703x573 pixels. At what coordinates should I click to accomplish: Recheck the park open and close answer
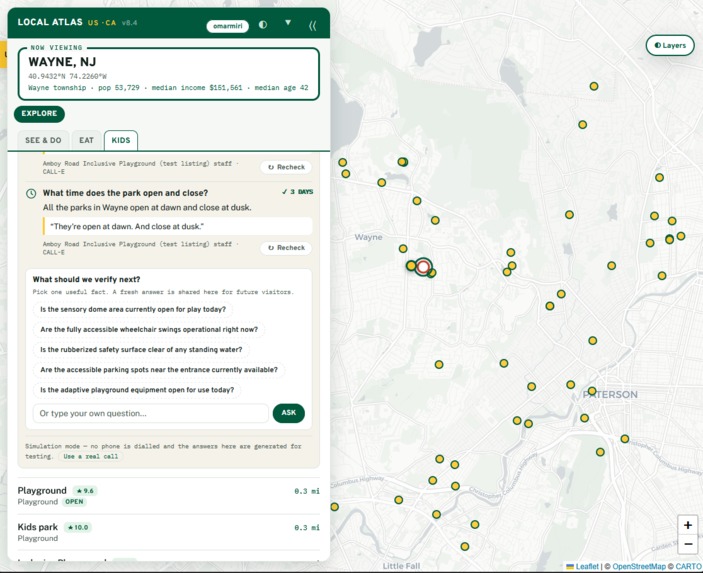click(x=286, y=248)
